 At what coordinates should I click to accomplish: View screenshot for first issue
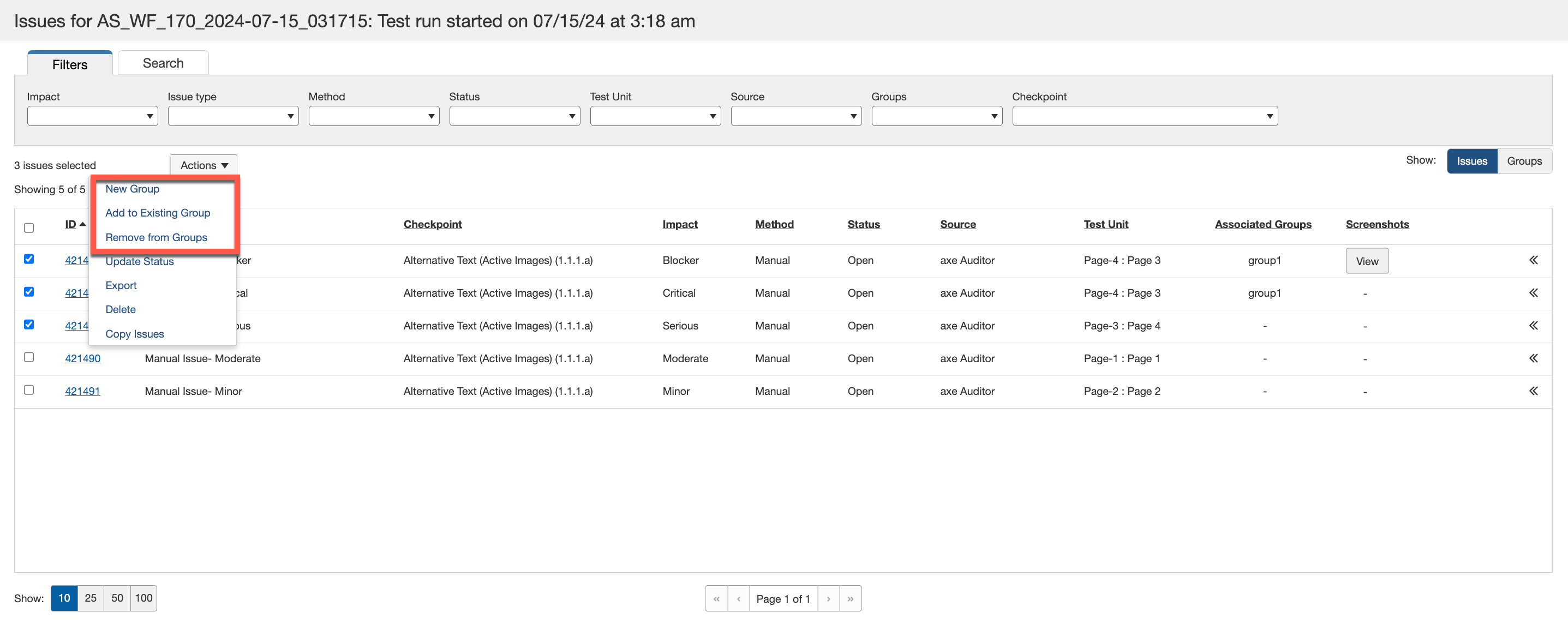[1367, 261]
